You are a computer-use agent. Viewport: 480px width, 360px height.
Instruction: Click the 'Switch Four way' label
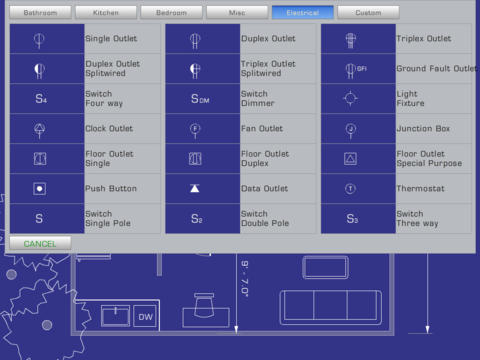point(104,98)
